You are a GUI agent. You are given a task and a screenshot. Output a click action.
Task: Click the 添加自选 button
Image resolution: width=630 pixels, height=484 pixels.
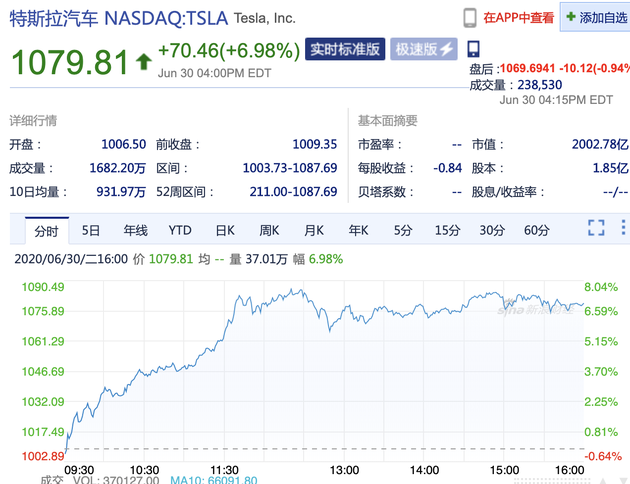coord(596,17)
